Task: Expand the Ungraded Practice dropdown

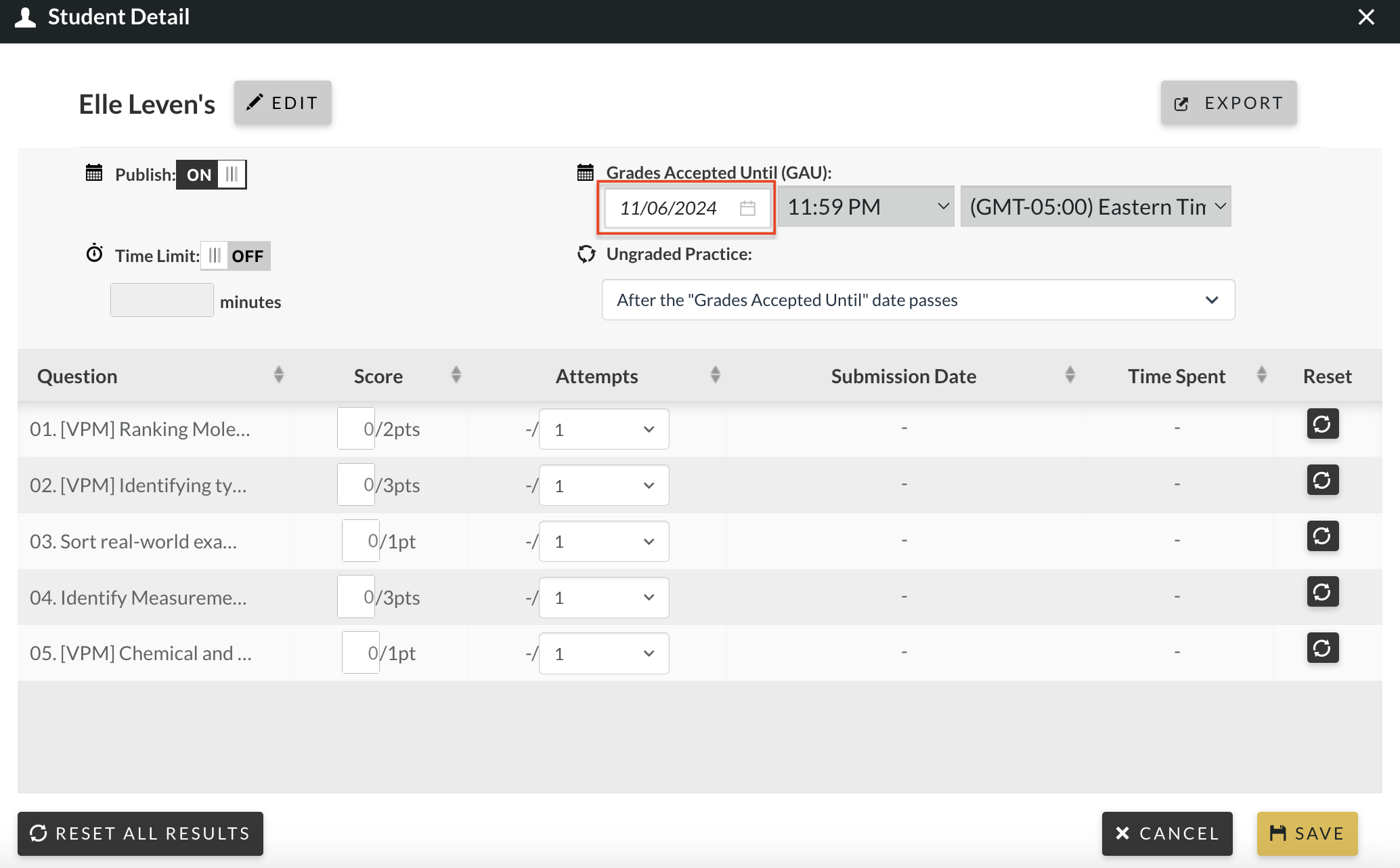Action: (918, 300)
